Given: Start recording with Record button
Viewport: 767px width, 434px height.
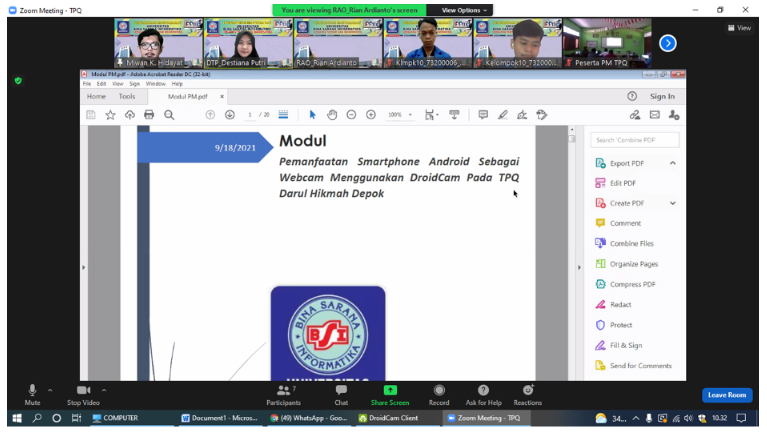Looking at the screenshot, I should pos(439,395).
